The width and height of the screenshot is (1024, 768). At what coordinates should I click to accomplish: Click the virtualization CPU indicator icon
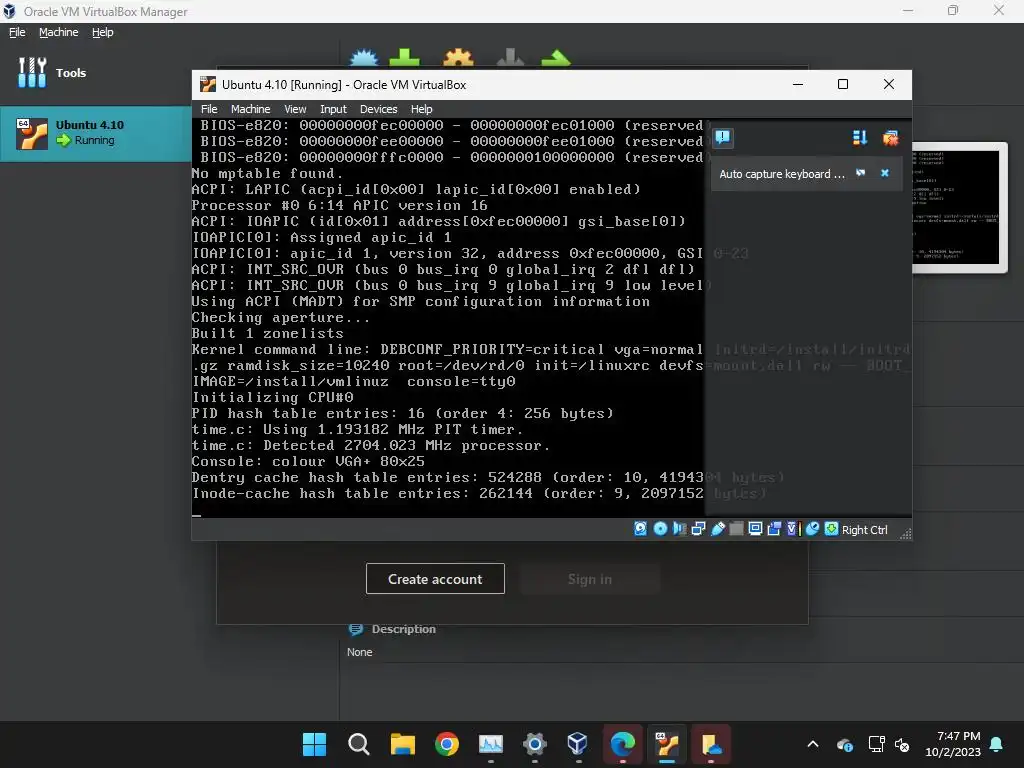pos(792,529)
